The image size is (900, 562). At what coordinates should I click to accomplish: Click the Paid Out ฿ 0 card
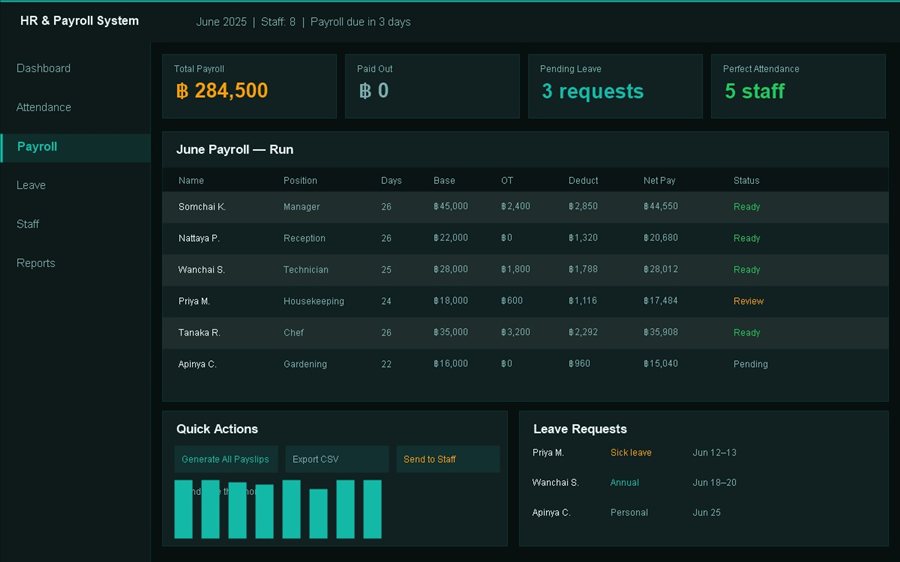tap(432, 86)
